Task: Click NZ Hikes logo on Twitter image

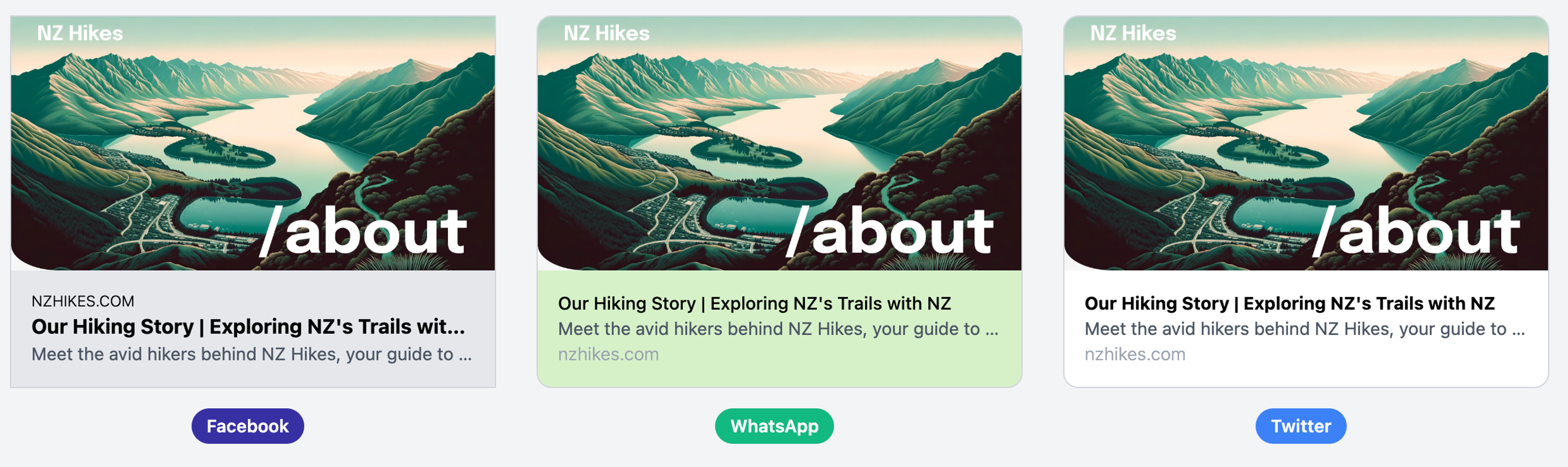Action: (1133, 33)
